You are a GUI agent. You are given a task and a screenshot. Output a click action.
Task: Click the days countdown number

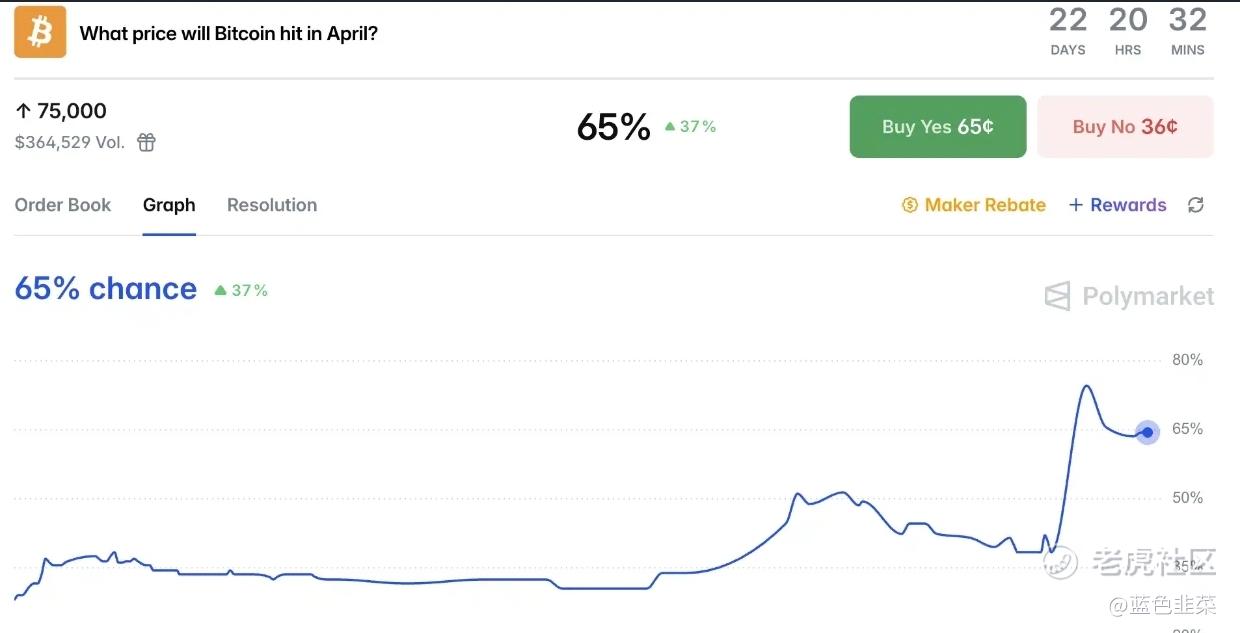(x=1067, y=19)
